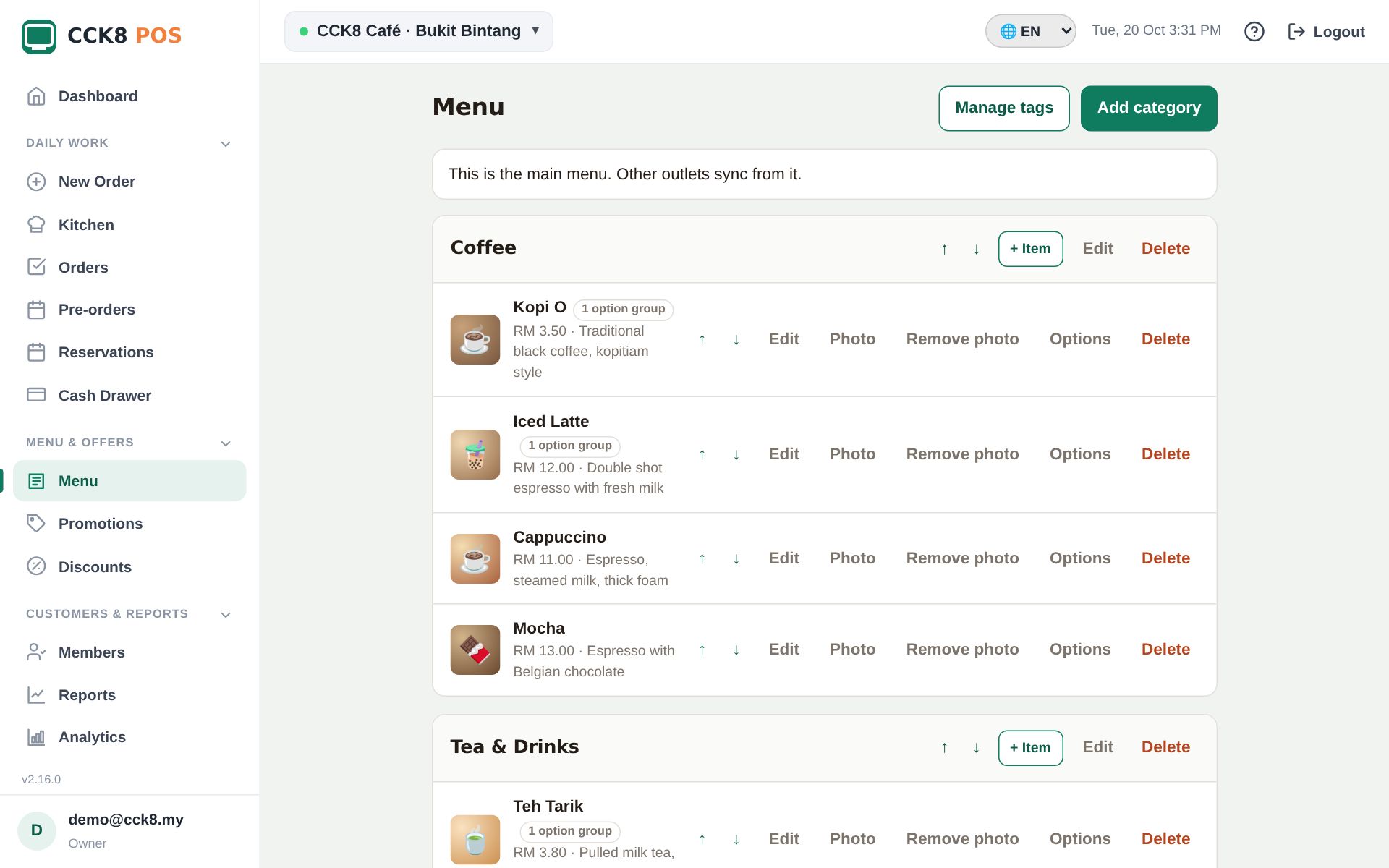The image size is (1389, 868).
Task: Open Promotions in sidebar
Action: (129, 524)
